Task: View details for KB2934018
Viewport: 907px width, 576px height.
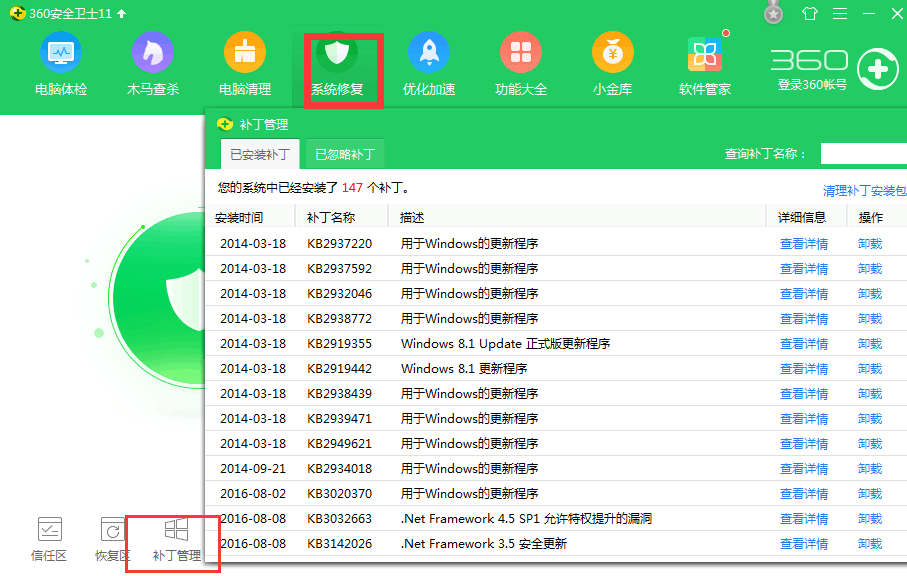Action: point(804,468)
